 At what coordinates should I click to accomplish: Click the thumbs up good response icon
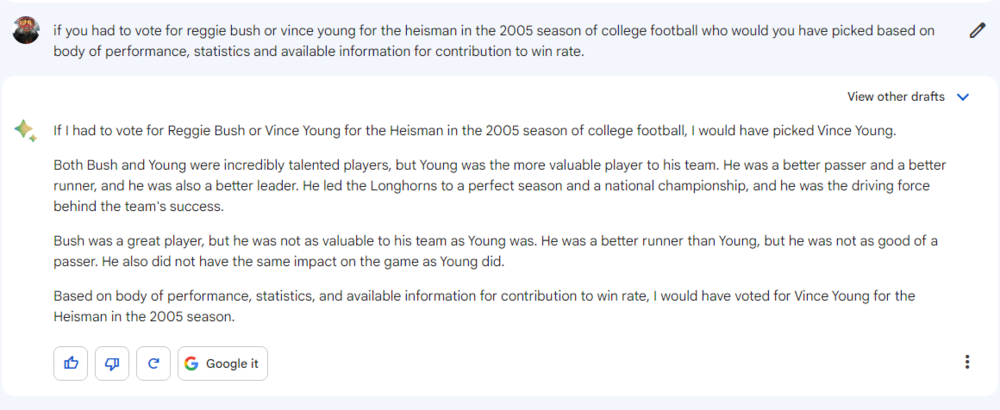(71, 363)
